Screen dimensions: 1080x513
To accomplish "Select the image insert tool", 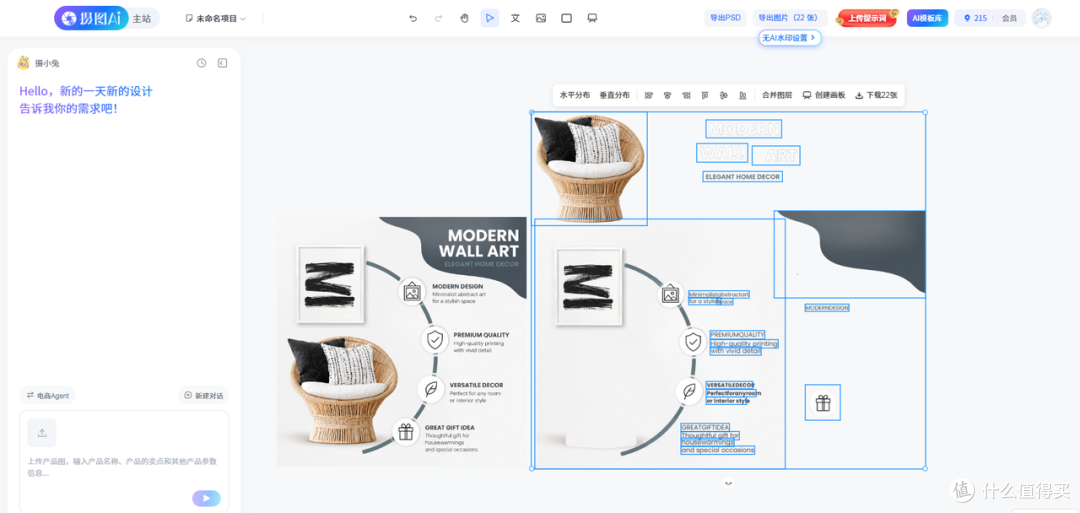I will pos(541,19).
